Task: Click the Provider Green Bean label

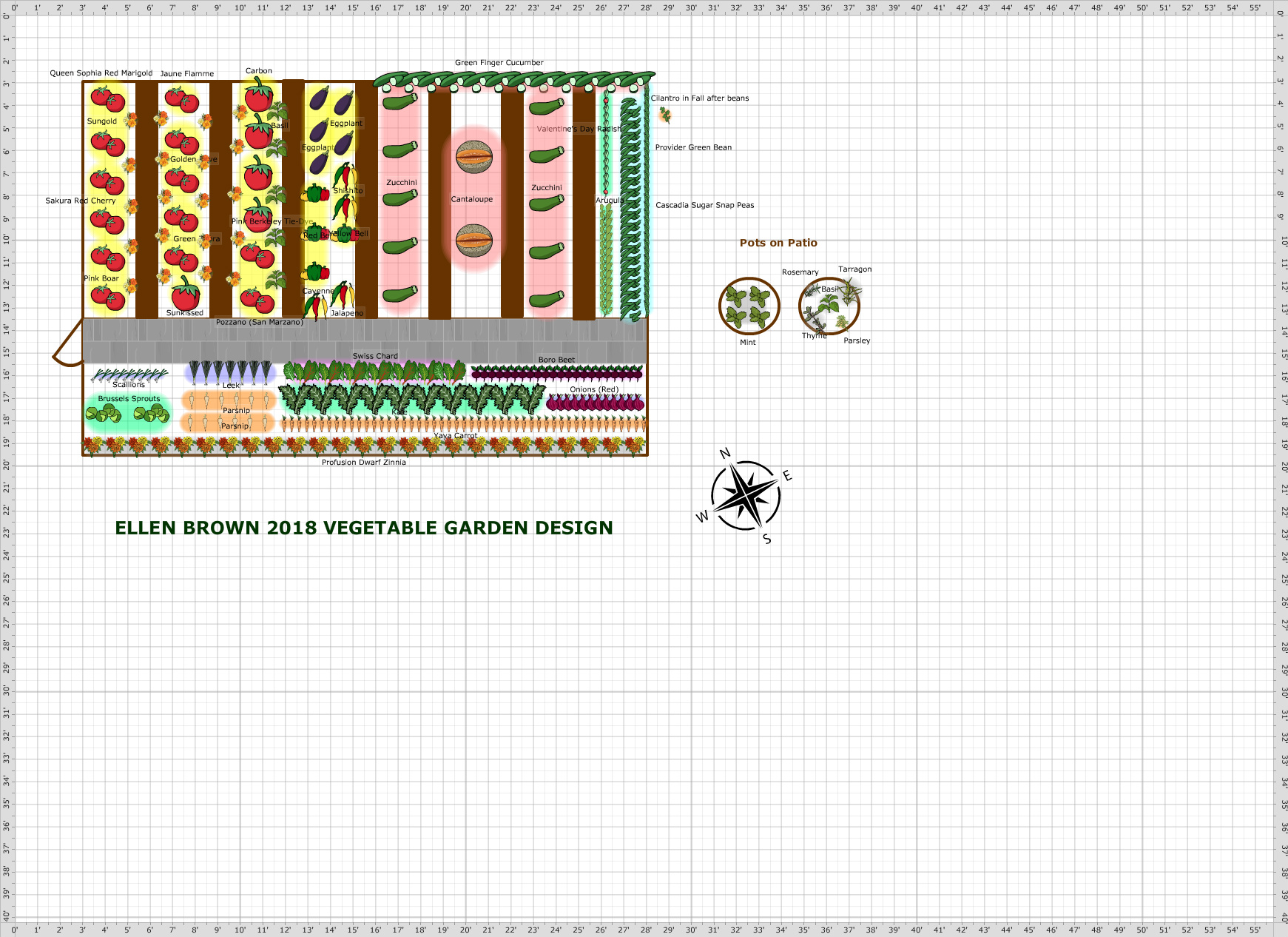Action: tap(692, 147)
